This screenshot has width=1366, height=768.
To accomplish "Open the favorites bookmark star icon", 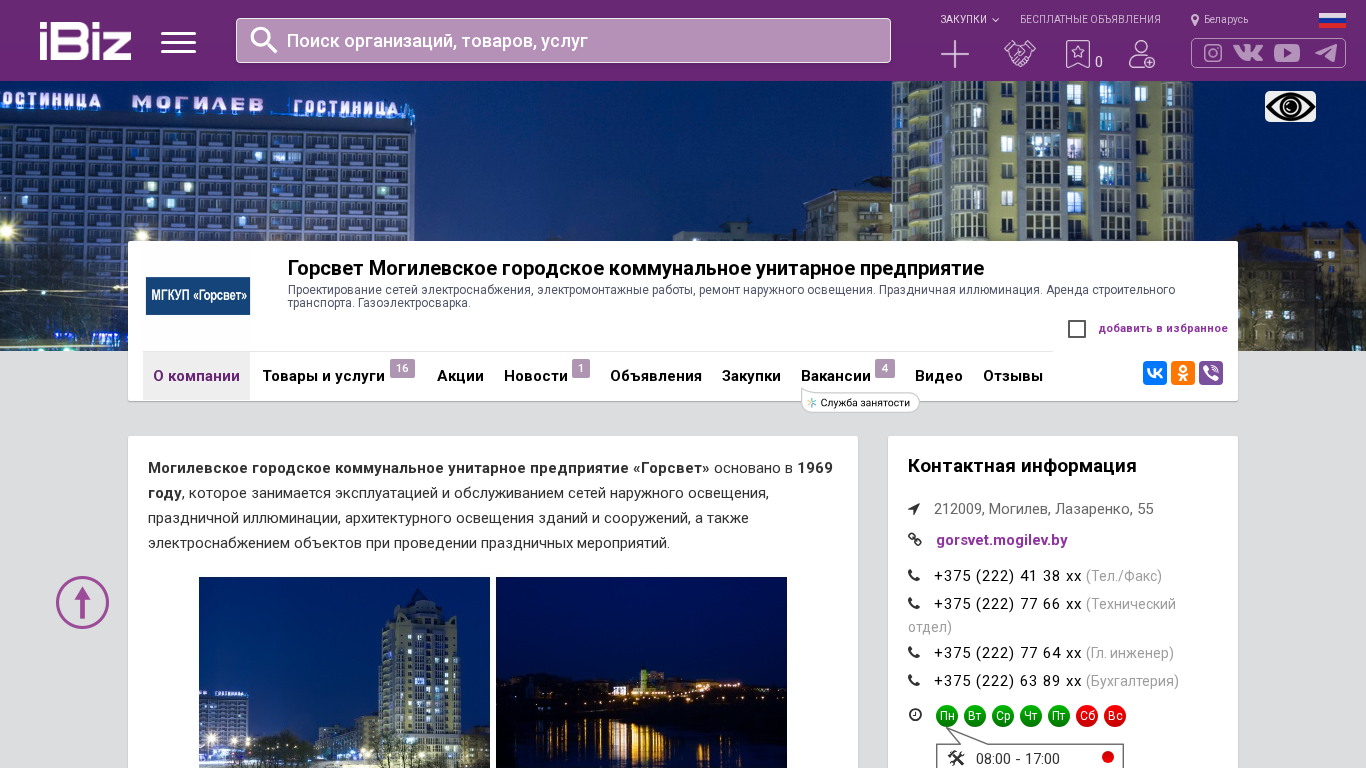I will [1077, 54].
